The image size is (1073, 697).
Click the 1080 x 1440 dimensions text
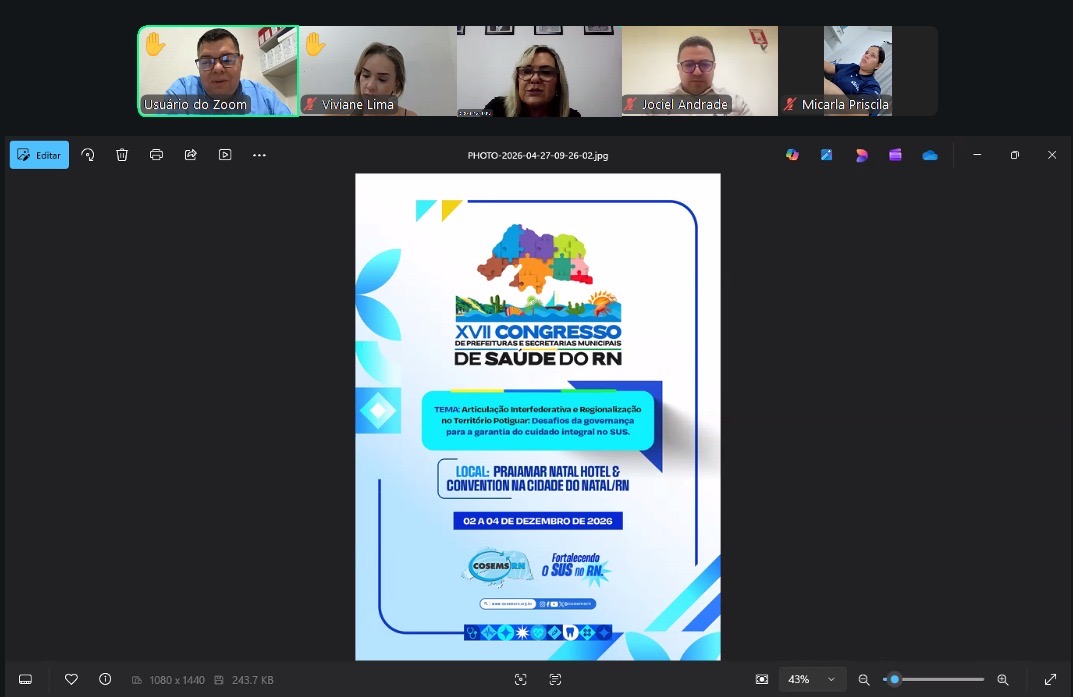tap(177, 680)
